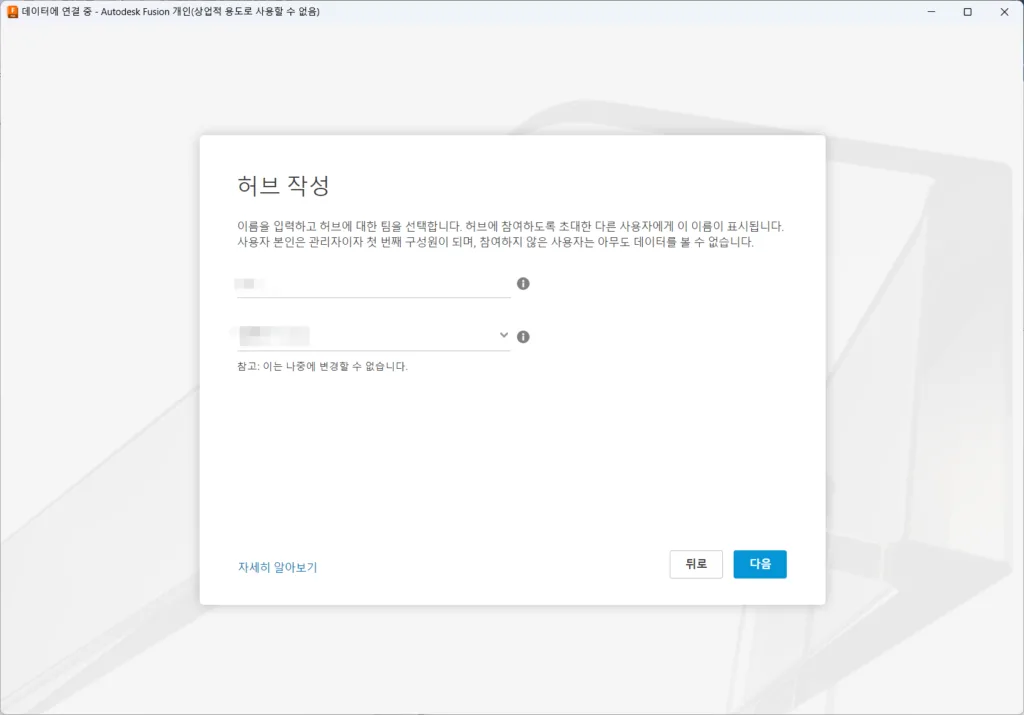Click the 뒤로 (Back) button

pyautogui.click(x=696, y=564)
